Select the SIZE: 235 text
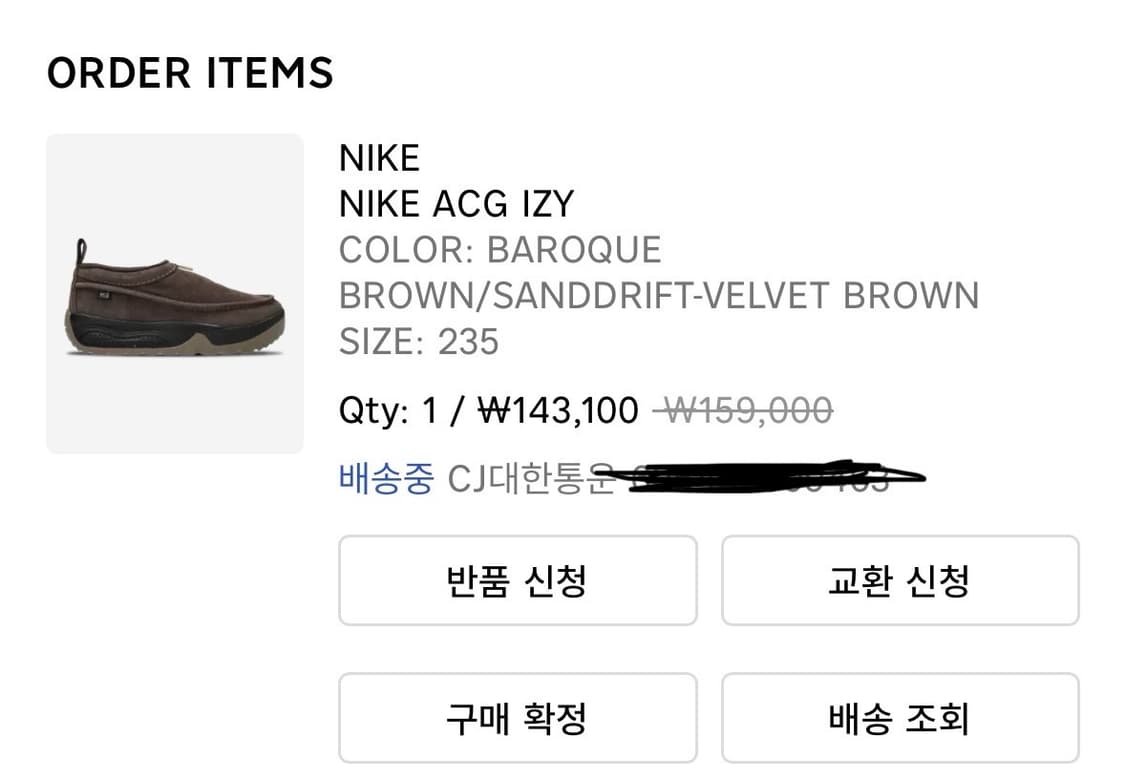This screenshot has width=1125, height=775. (x=418, y=342)
